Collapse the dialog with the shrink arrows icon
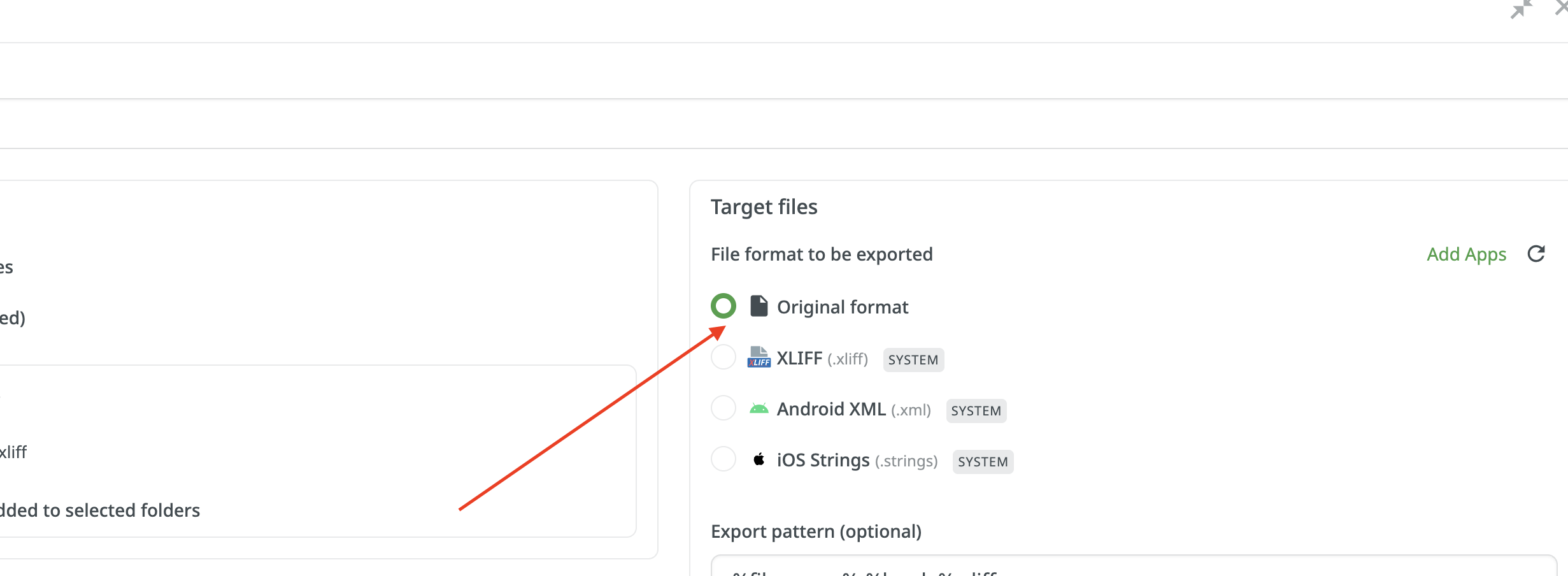The height and width of the screenshot is (576, 1568). pyautogui.click(x=1521, y=10)
